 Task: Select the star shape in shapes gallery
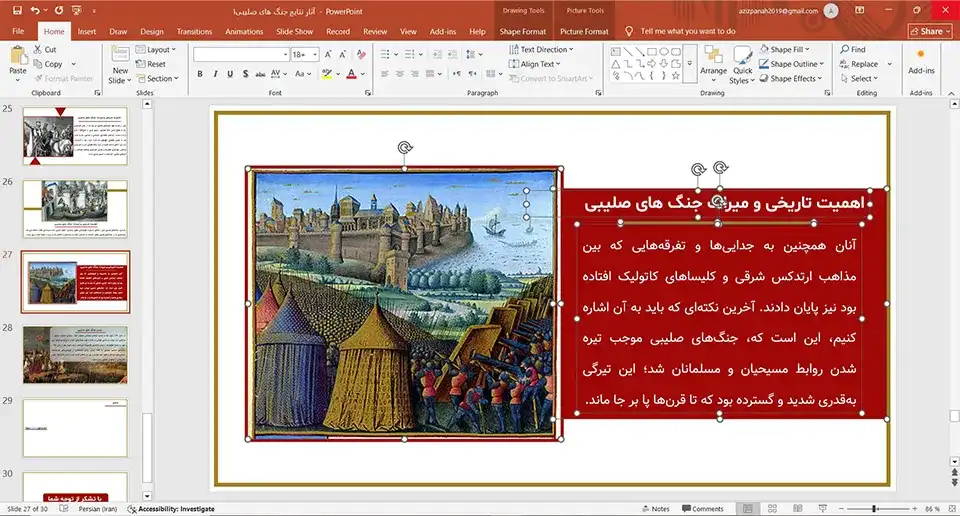[x=675, y=76]
